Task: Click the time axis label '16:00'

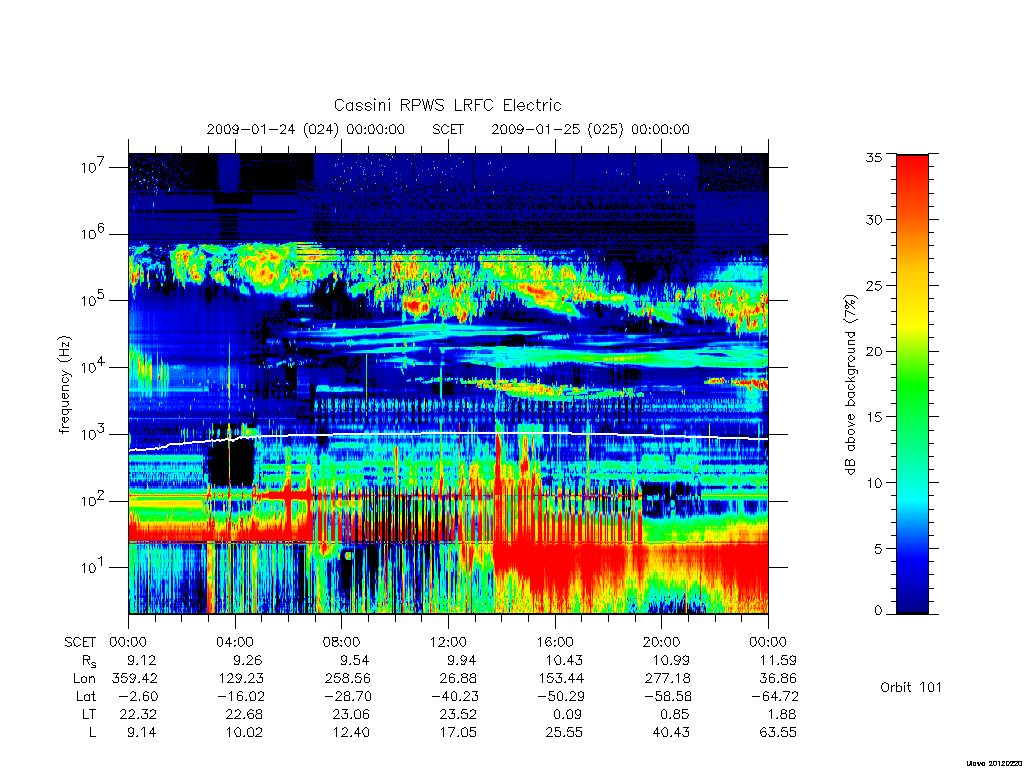Action: coord(554,642)
